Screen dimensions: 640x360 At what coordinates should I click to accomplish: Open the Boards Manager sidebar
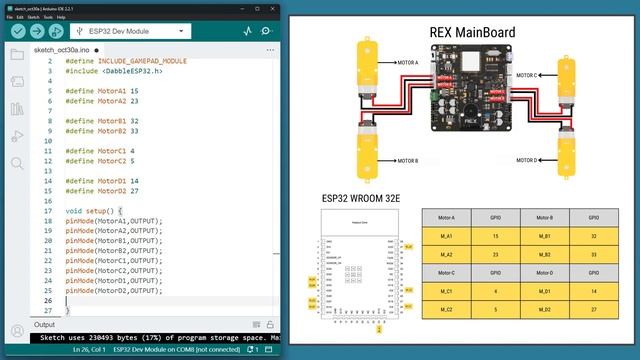(x=17, y=82)
